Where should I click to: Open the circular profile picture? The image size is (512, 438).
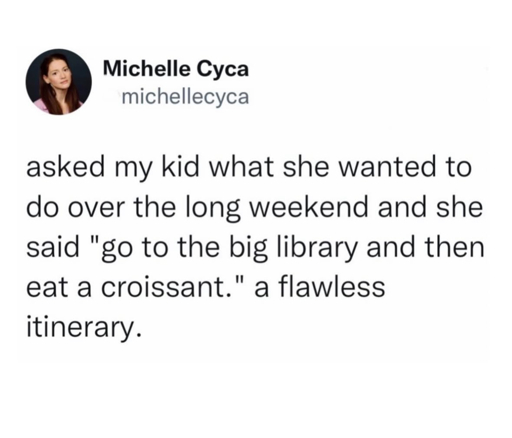59,82
